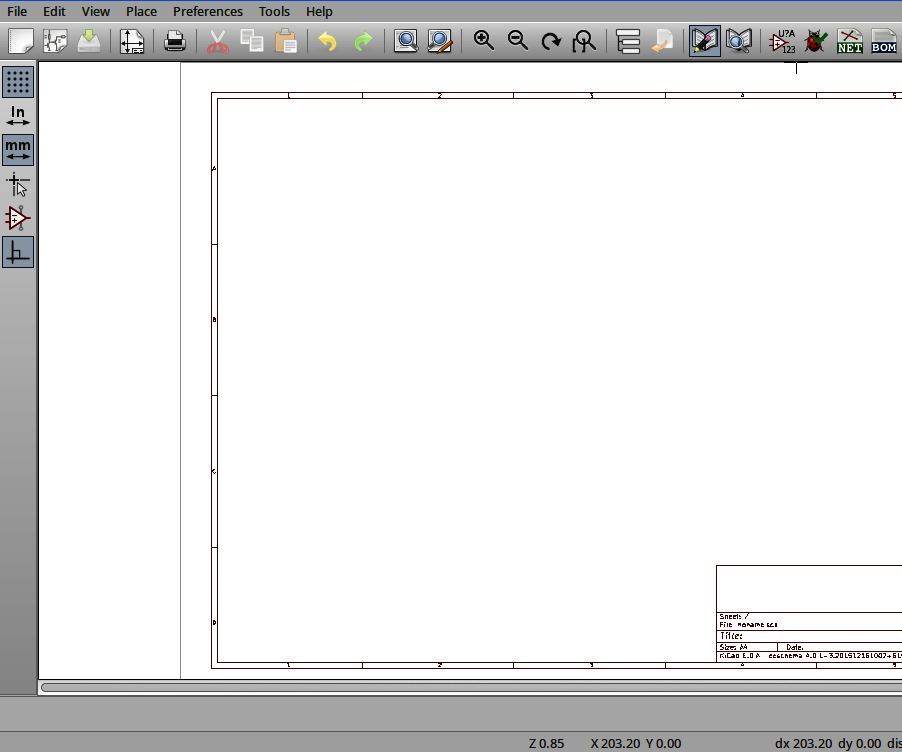Click the 'Size: A4' title block text
Viewport: 902px width, 752px height.
[x=733, y=647]
